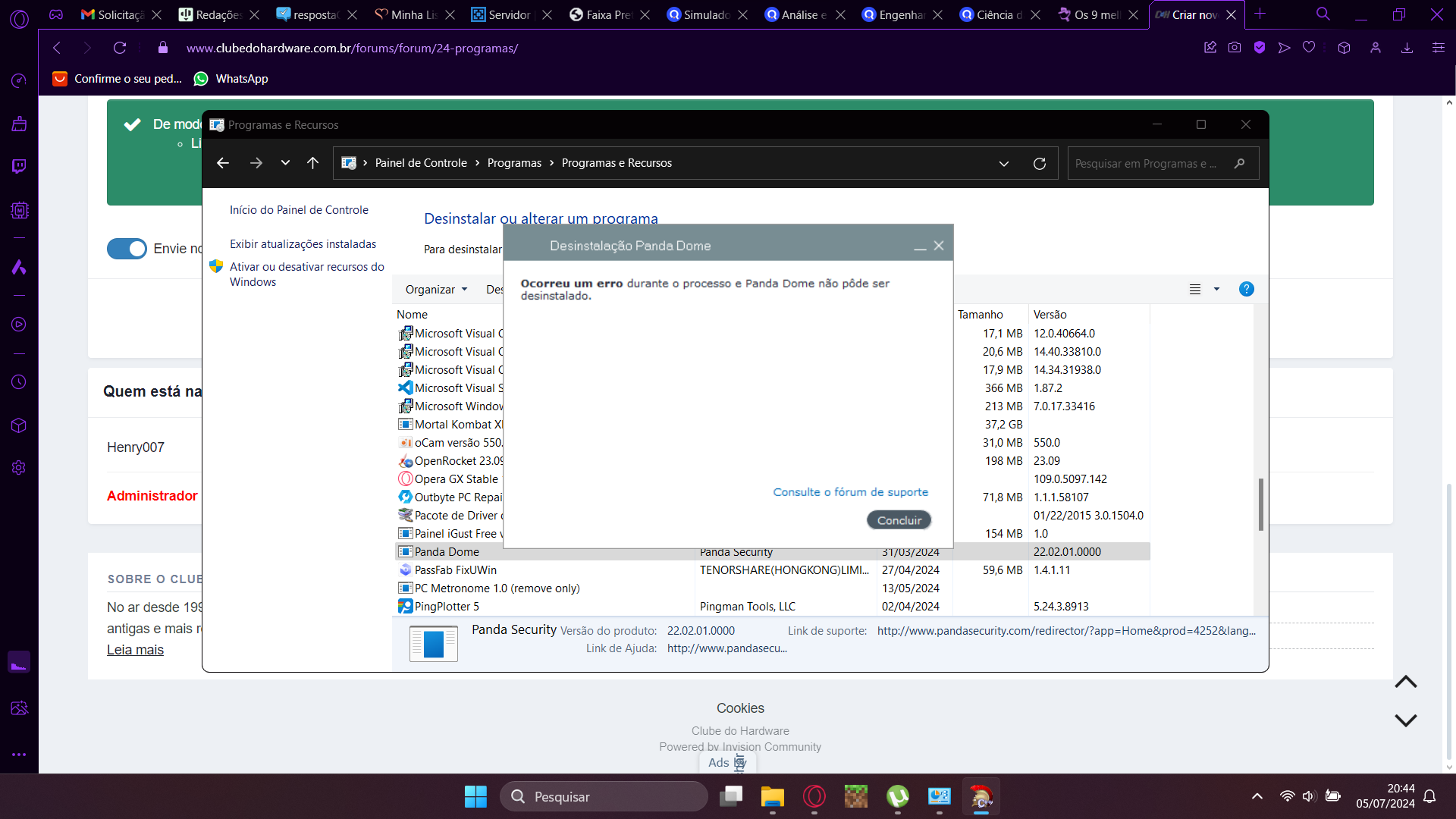The image size is (1456, 819).
Task: Reload the browser page
Action: [x=120, y=48]
